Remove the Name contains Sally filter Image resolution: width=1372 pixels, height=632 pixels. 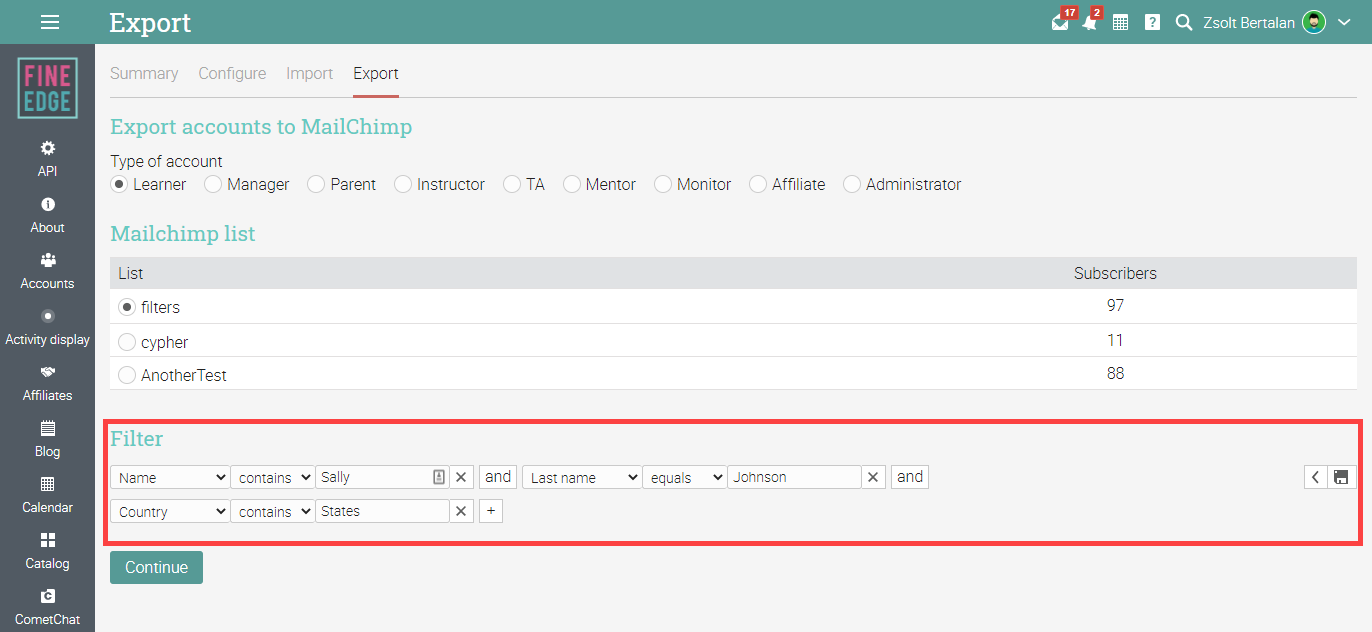[461, 477]
